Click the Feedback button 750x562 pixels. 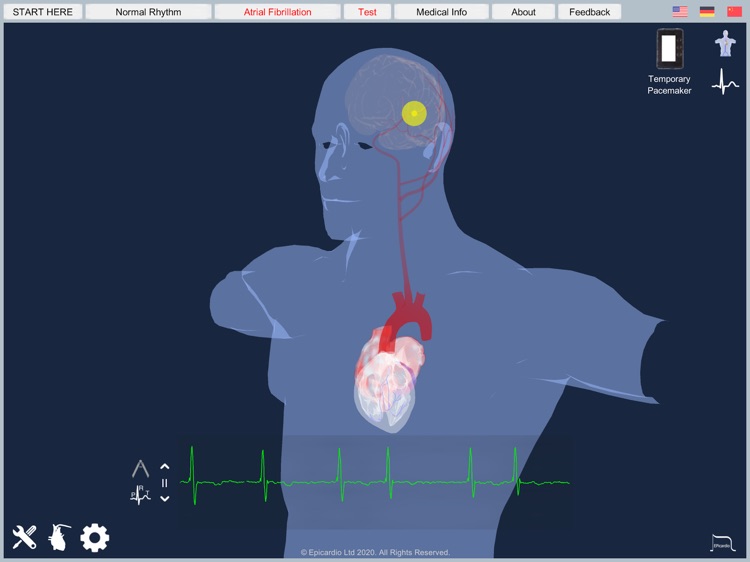pos(589,12)
